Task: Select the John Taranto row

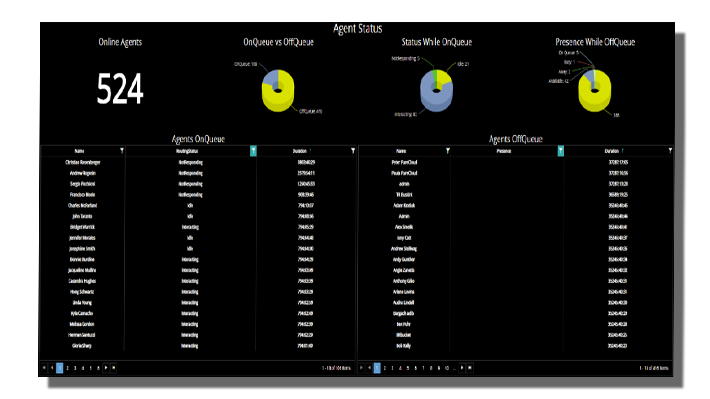Action: coord(197,216)
